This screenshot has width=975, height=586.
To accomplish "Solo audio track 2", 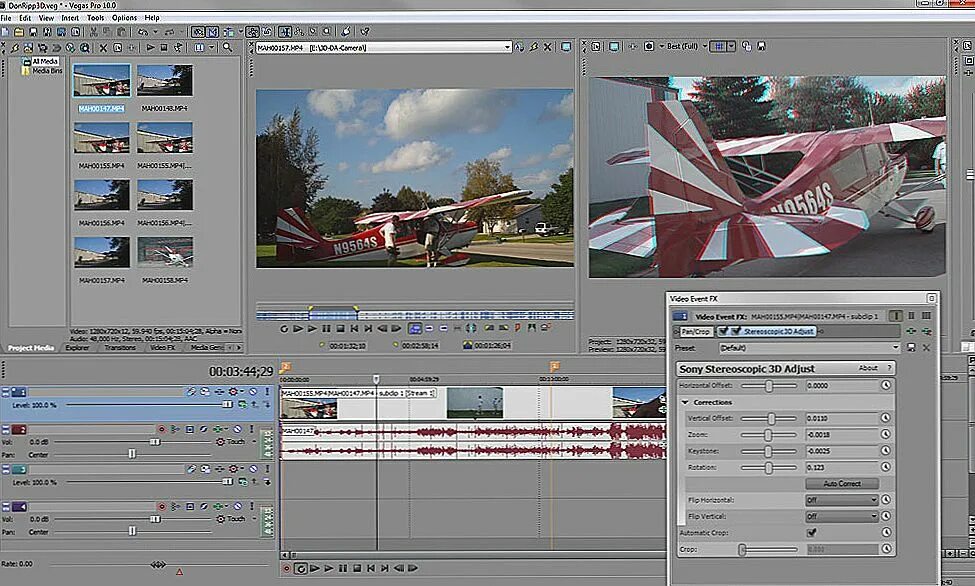I will (251, 429).
